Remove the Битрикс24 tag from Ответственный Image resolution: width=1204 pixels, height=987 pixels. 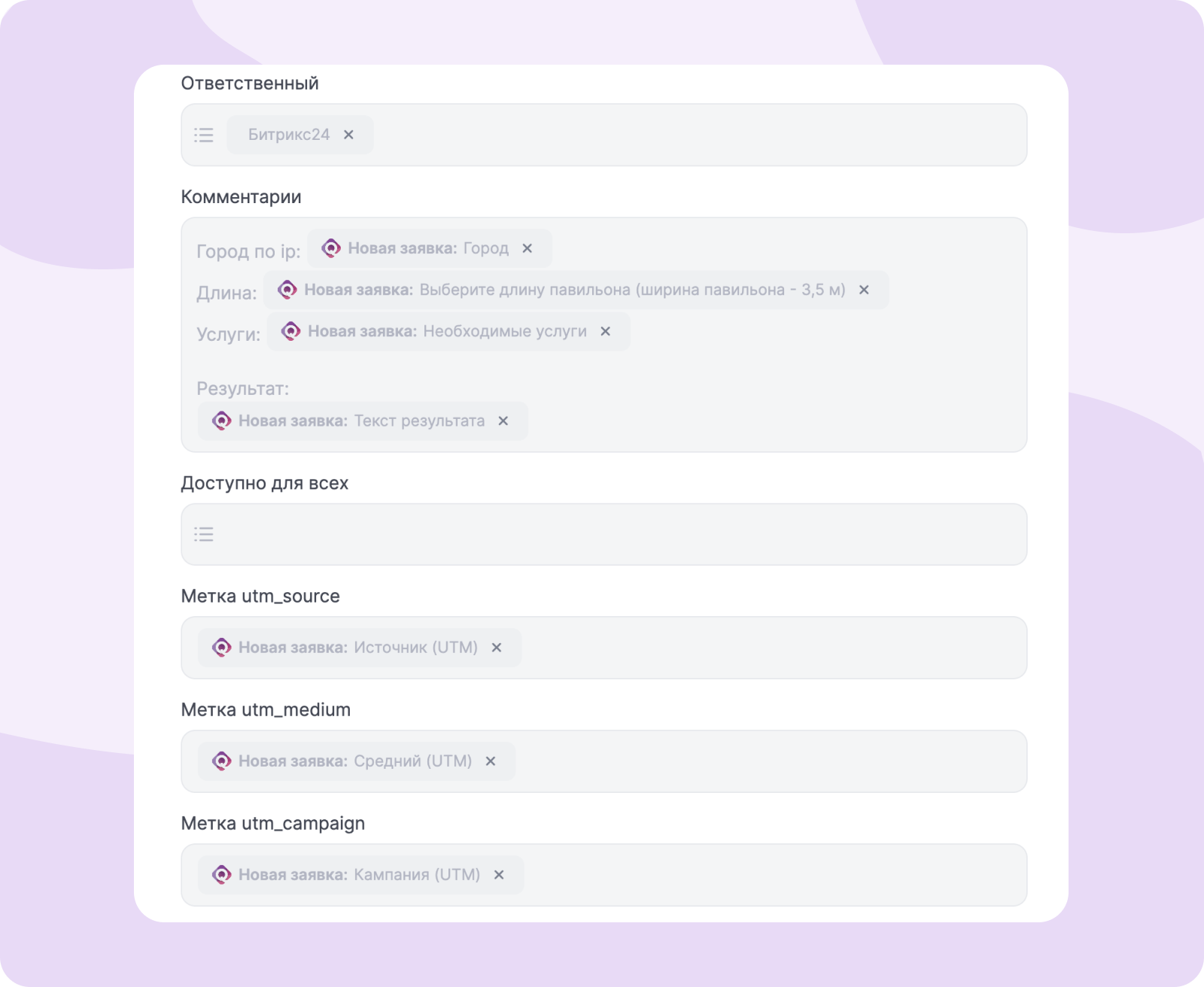click(x=348, y=135)
